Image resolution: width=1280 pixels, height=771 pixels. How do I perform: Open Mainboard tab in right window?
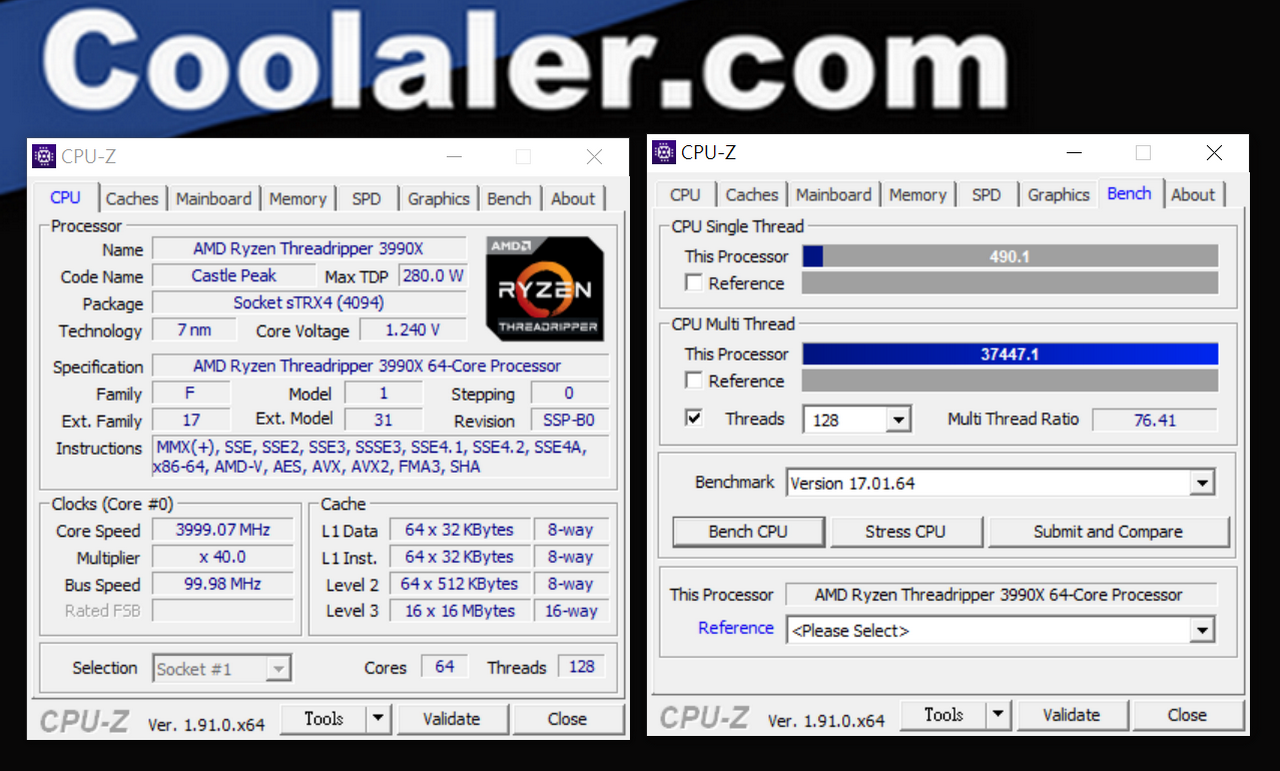tap(834, 195)
